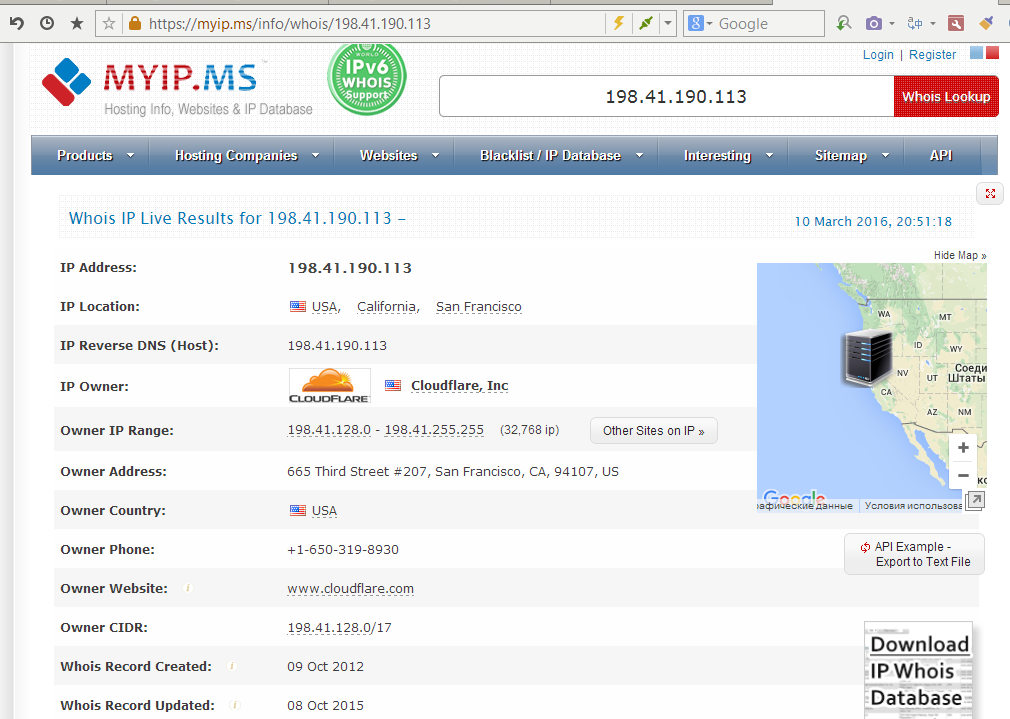Image resolution: width=1010 pixels, height=719 pixels.
Task: Click the fullscreen expand icon above the date
Action: [x=990, y=194]
